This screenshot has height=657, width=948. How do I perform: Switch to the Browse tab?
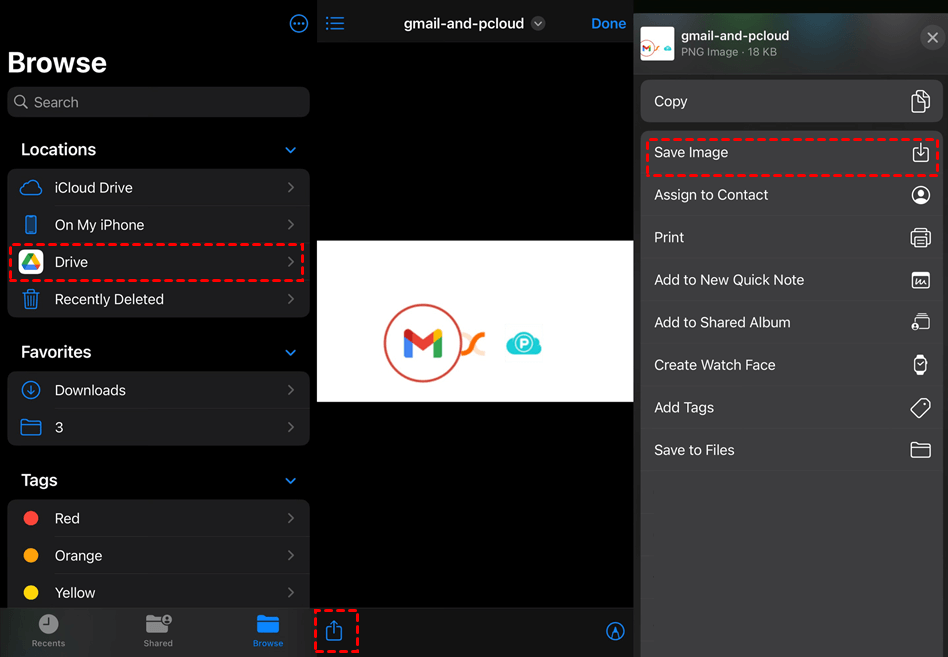pyautogui.click(x=268, y=630)
